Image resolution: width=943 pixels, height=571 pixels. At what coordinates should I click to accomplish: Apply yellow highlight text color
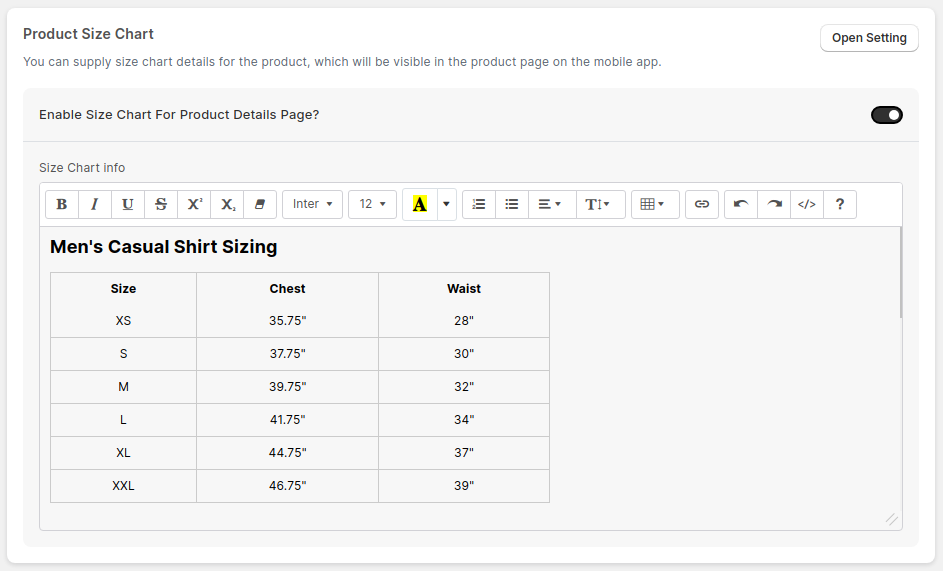pos(420,205)
